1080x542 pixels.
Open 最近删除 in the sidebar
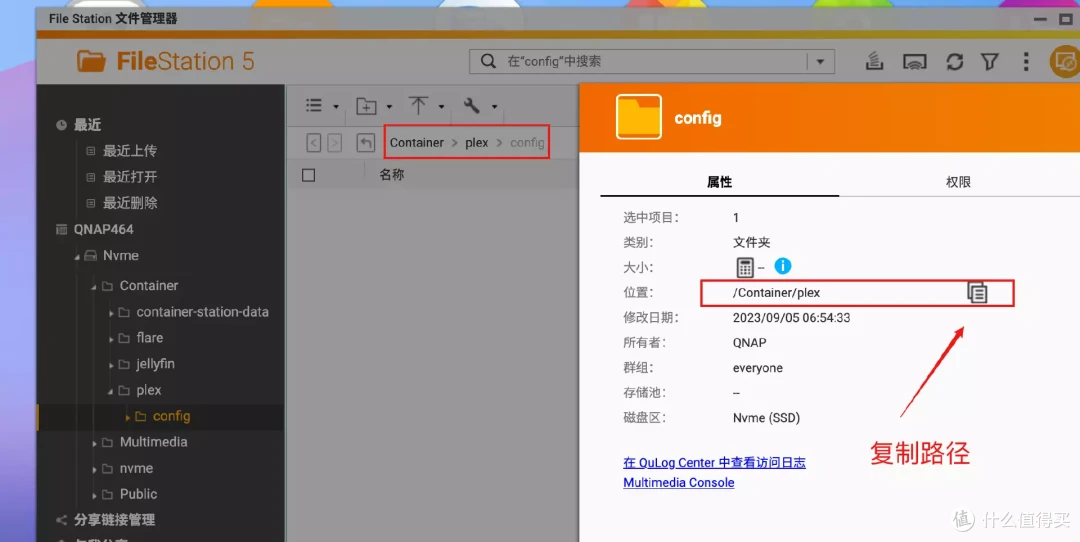click(129, 203)
